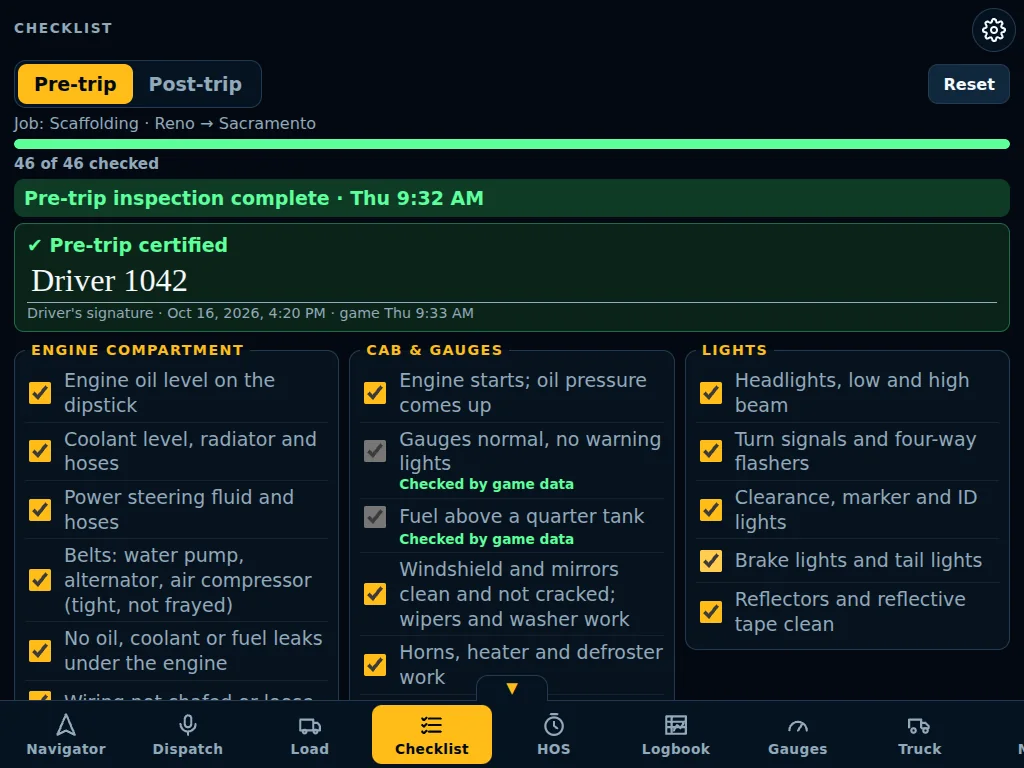Open the Navigator tab in bottom bar
Viewport: 1024px width, 768px height.
pyautogui.click(x=66, y=734)
